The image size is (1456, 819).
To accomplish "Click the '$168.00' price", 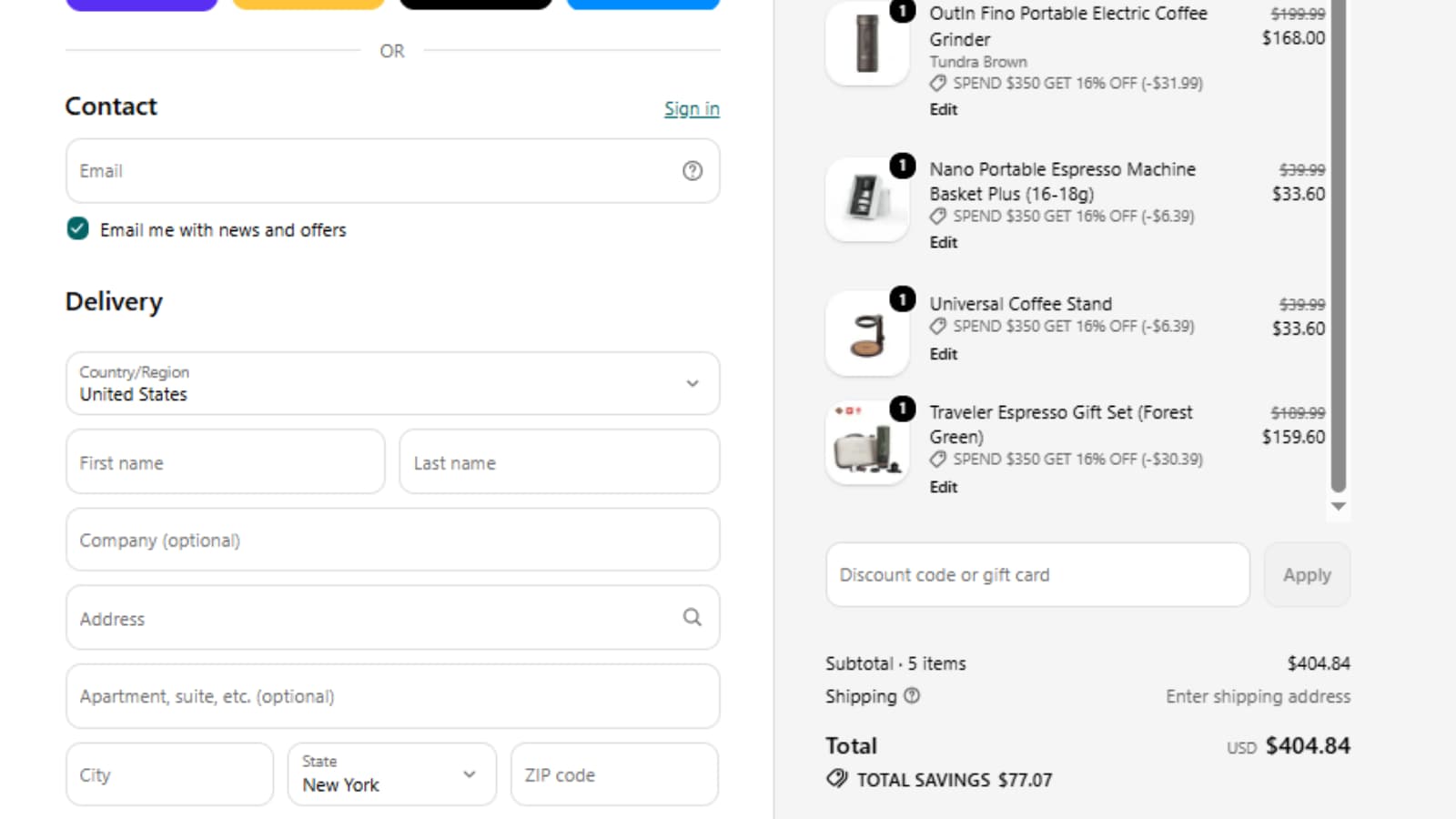I will 1293,38.
